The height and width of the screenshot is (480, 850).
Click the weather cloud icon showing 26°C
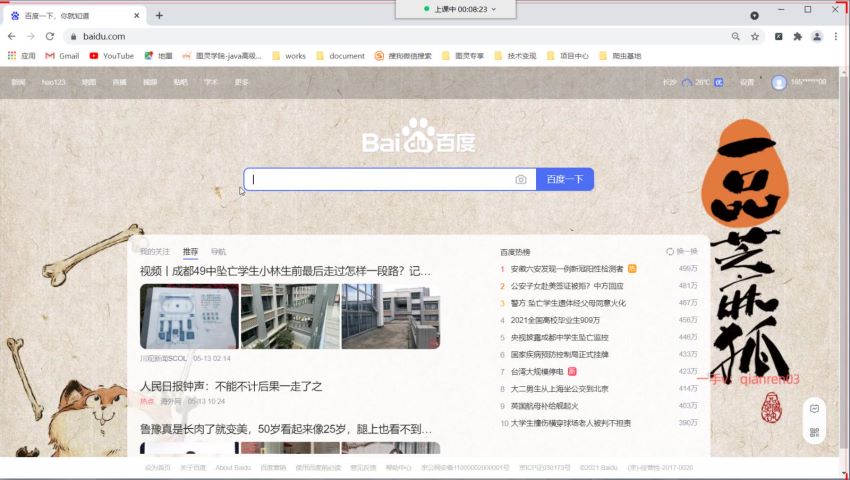pyautogui.click(x=687, y=82)
